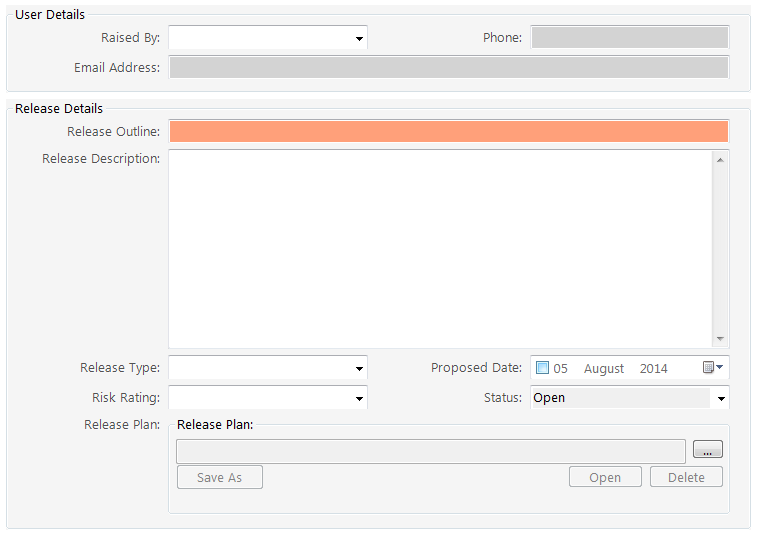Image resolution: width=758 pixels, height=536 pixels.
Task: Select the year 2014 in Proposed Date
Action: pos(654,369)
